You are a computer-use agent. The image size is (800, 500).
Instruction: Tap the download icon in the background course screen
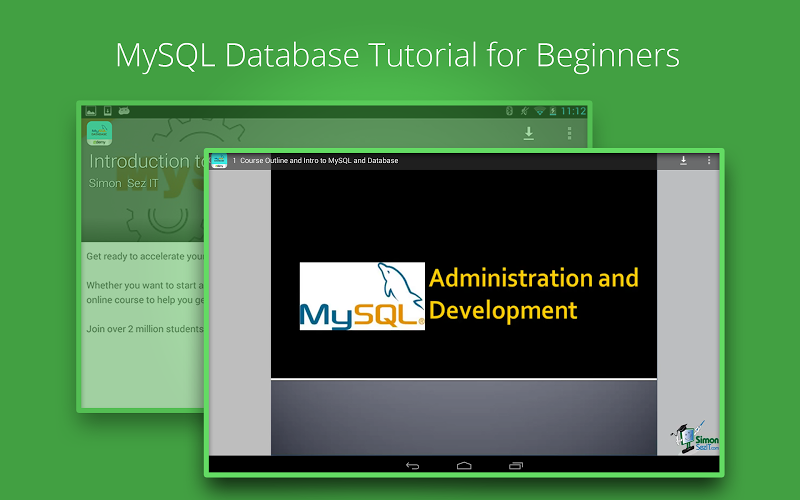pos(529,134)
